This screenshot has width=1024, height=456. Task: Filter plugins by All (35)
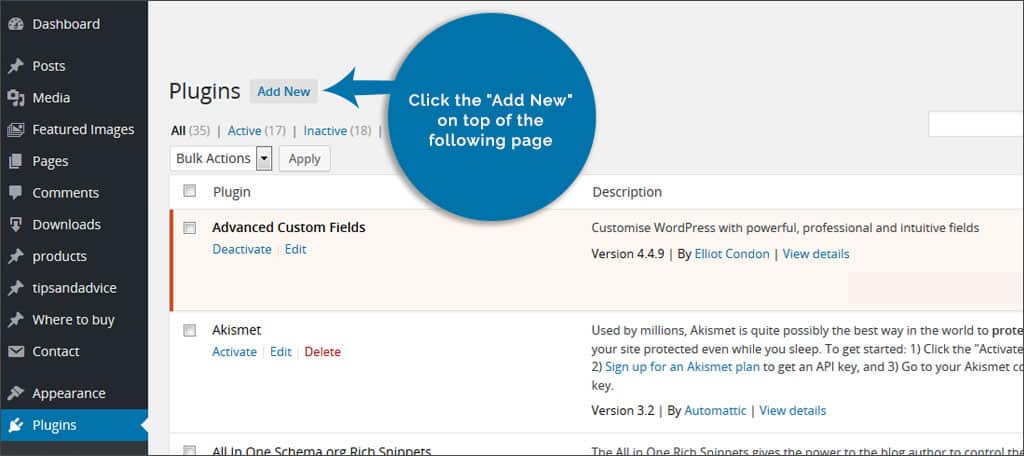point(190,131)
